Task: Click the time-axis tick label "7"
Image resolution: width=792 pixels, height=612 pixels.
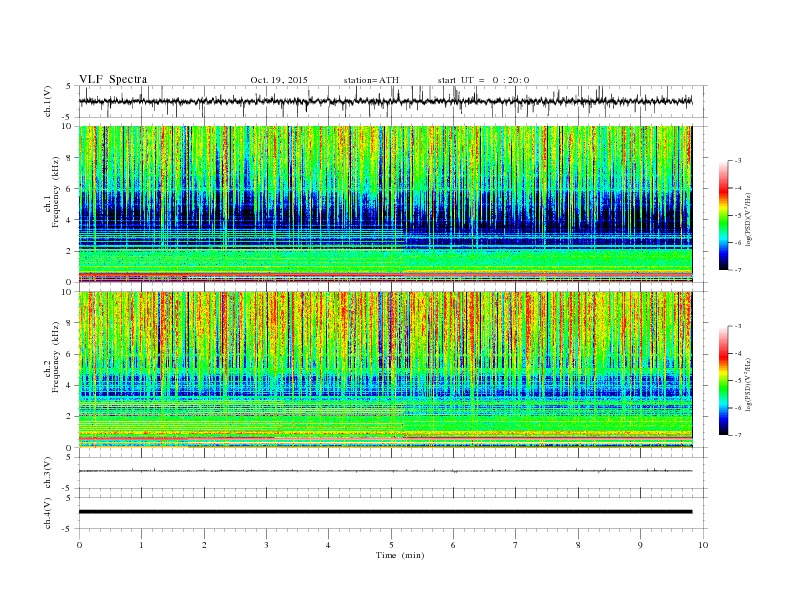Action: tap(516, 545)
